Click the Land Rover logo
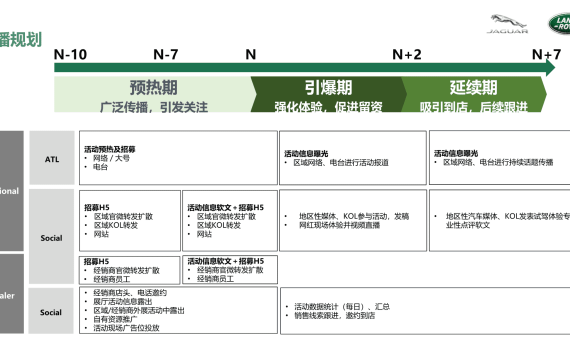This screenshot has height=360, width=570. [559, 24]
